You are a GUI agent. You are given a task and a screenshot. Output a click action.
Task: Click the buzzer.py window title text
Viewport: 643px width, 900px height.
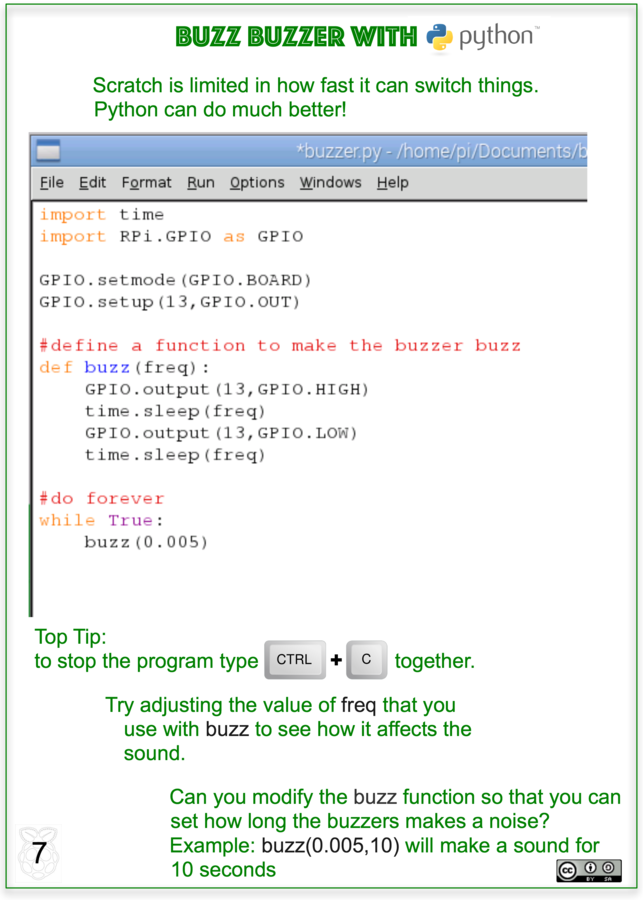(441, 151)
